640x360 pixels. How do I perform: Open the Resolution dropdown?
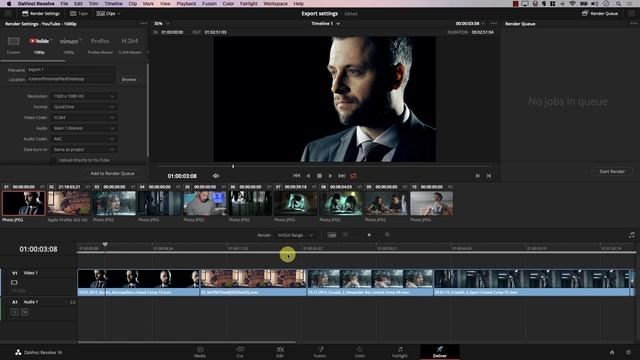(x=84, y=96)
